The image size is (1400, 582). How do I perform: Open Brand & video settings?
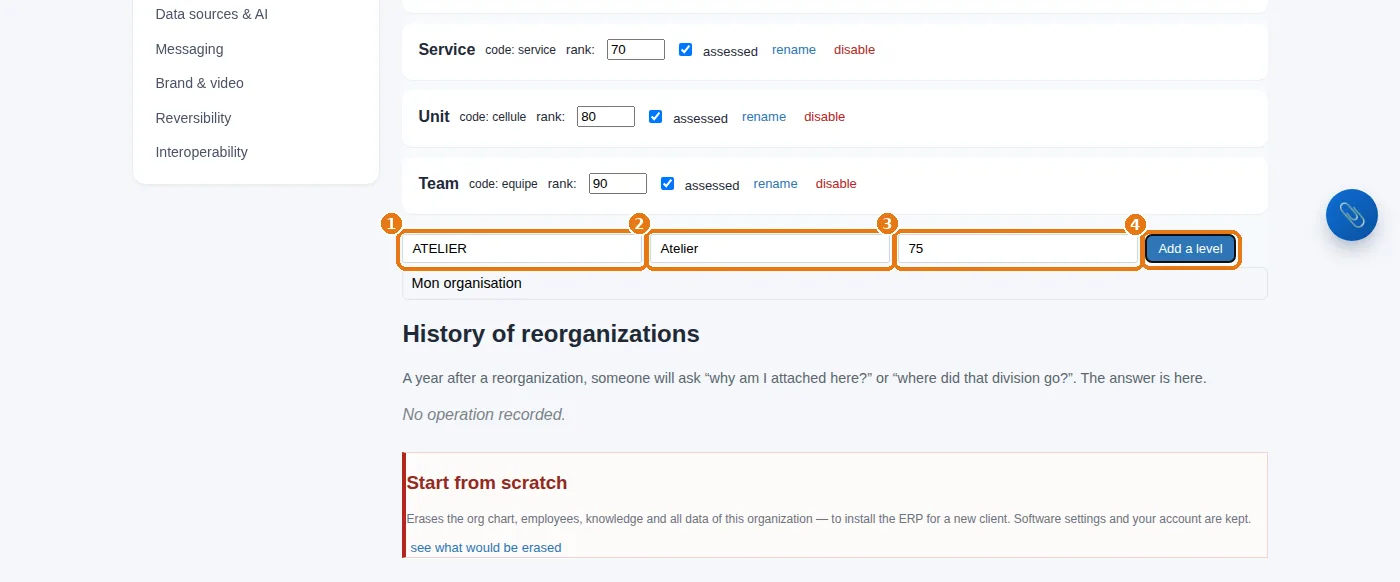199,83
